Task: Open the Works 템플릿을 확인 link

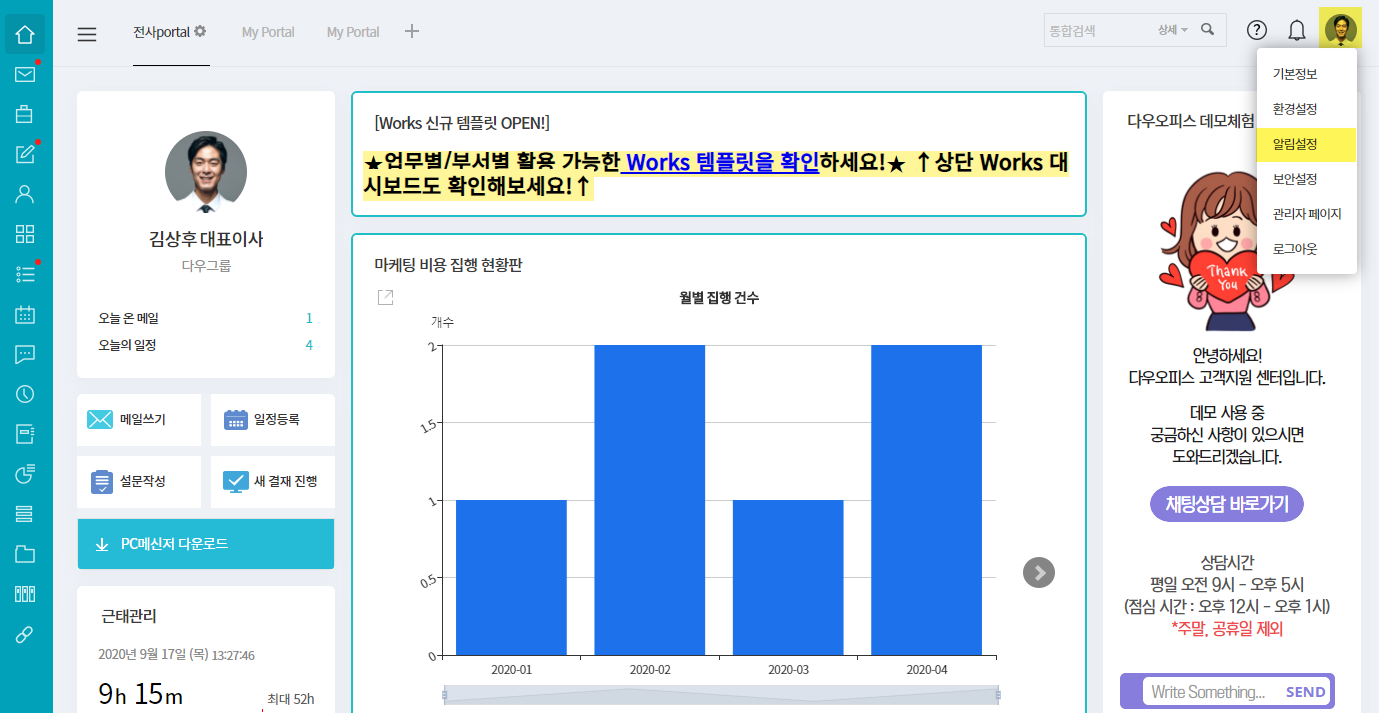Action: pyautogui.click(x=721, y=162)
